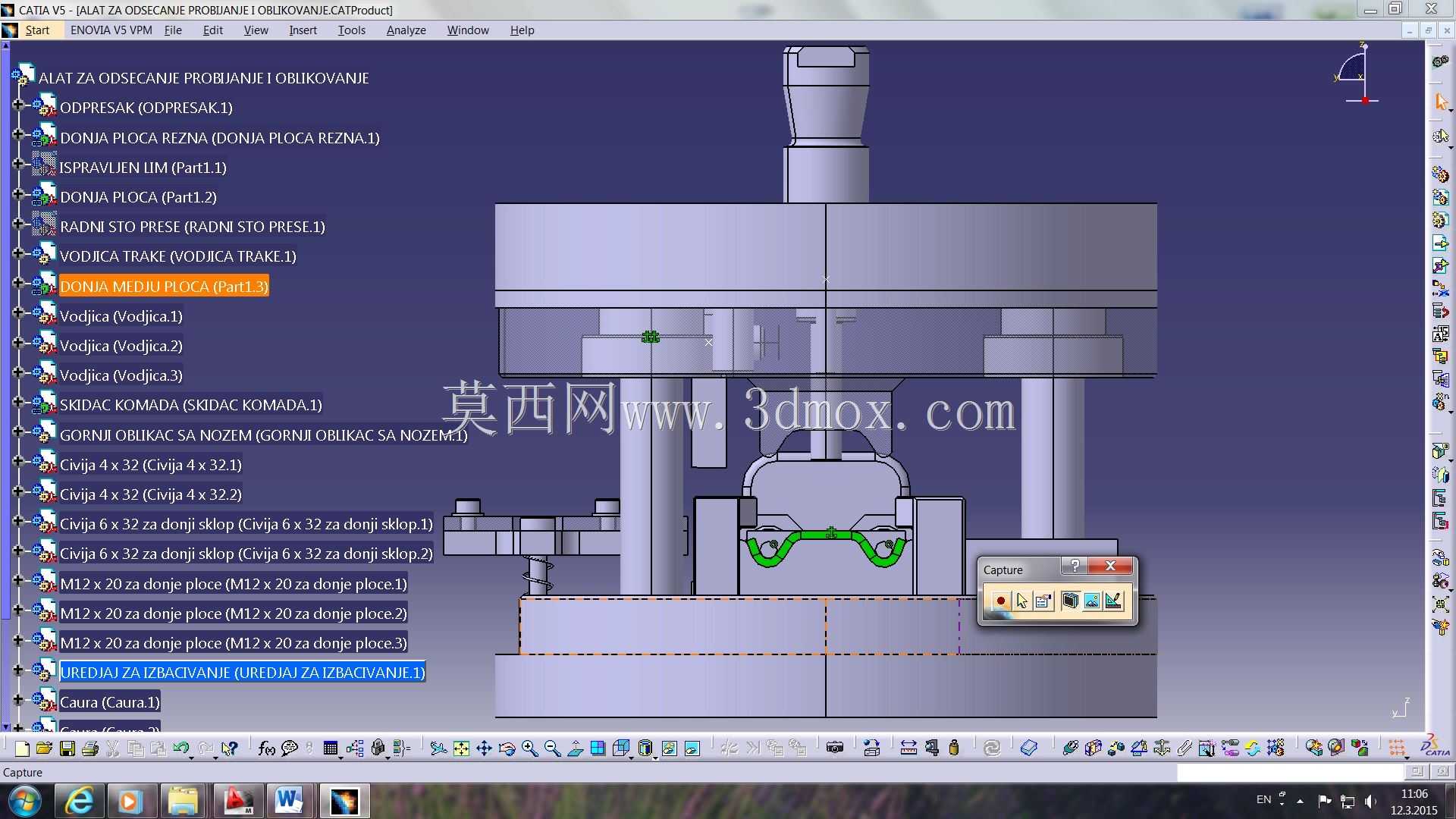Click the Zoom Out magnifier

coord(552,748)
